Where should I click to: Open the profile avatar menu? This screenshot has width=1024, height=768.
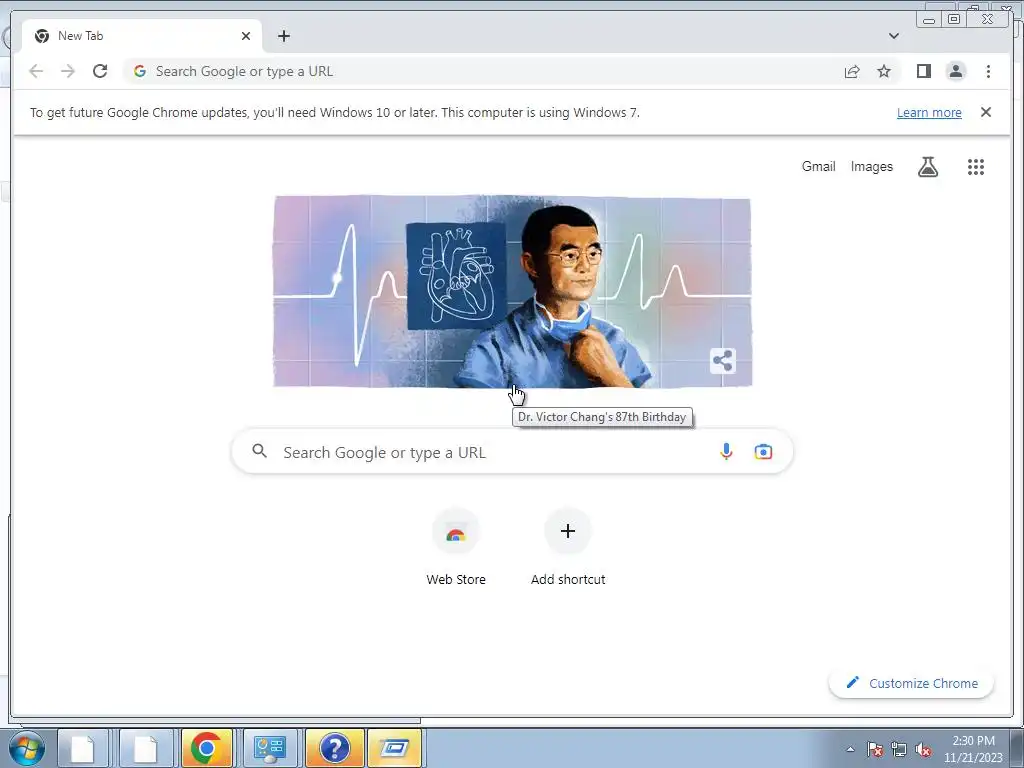point(955,71)
